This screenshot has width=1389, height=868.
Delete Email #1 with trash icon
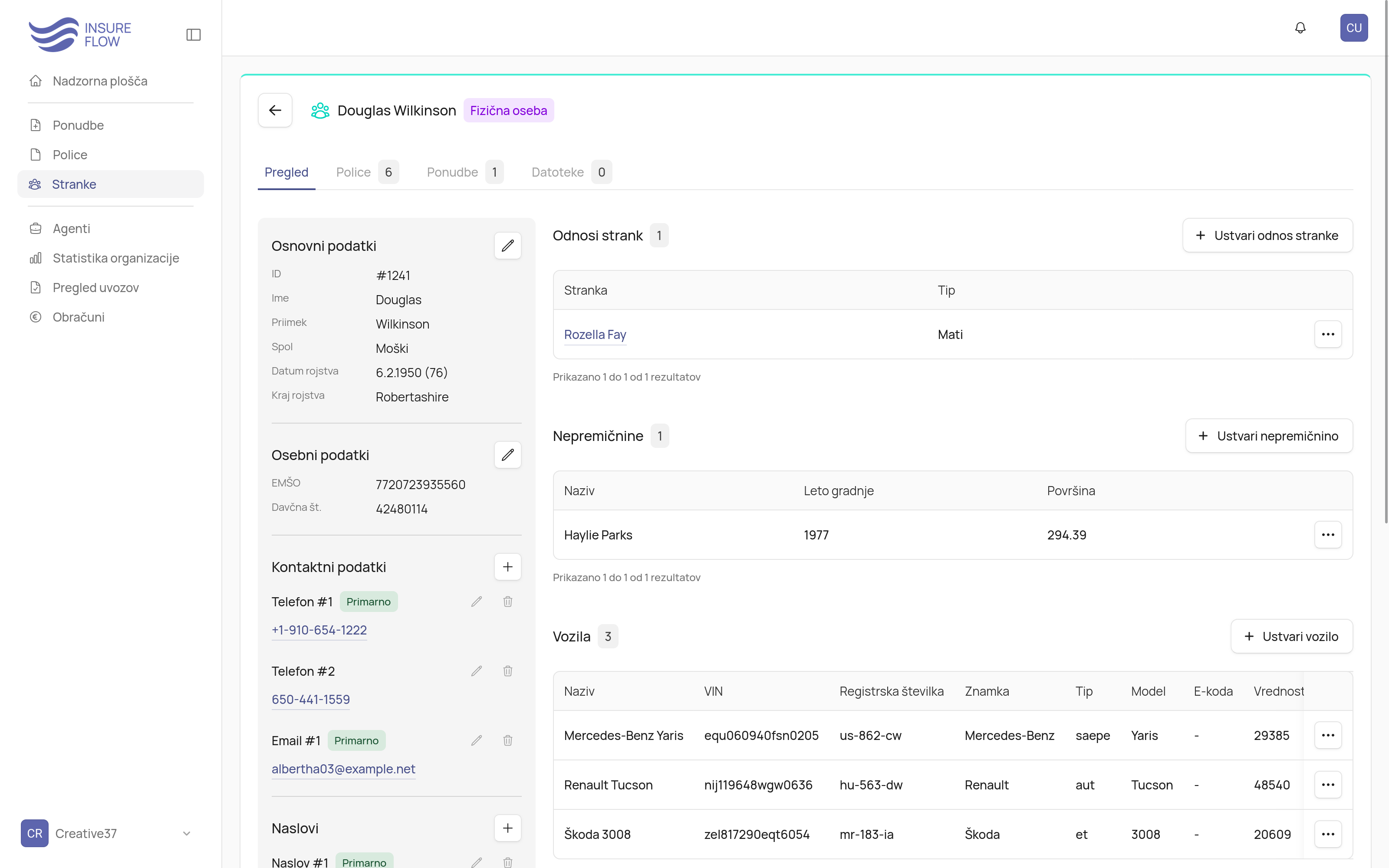point(507,740)
